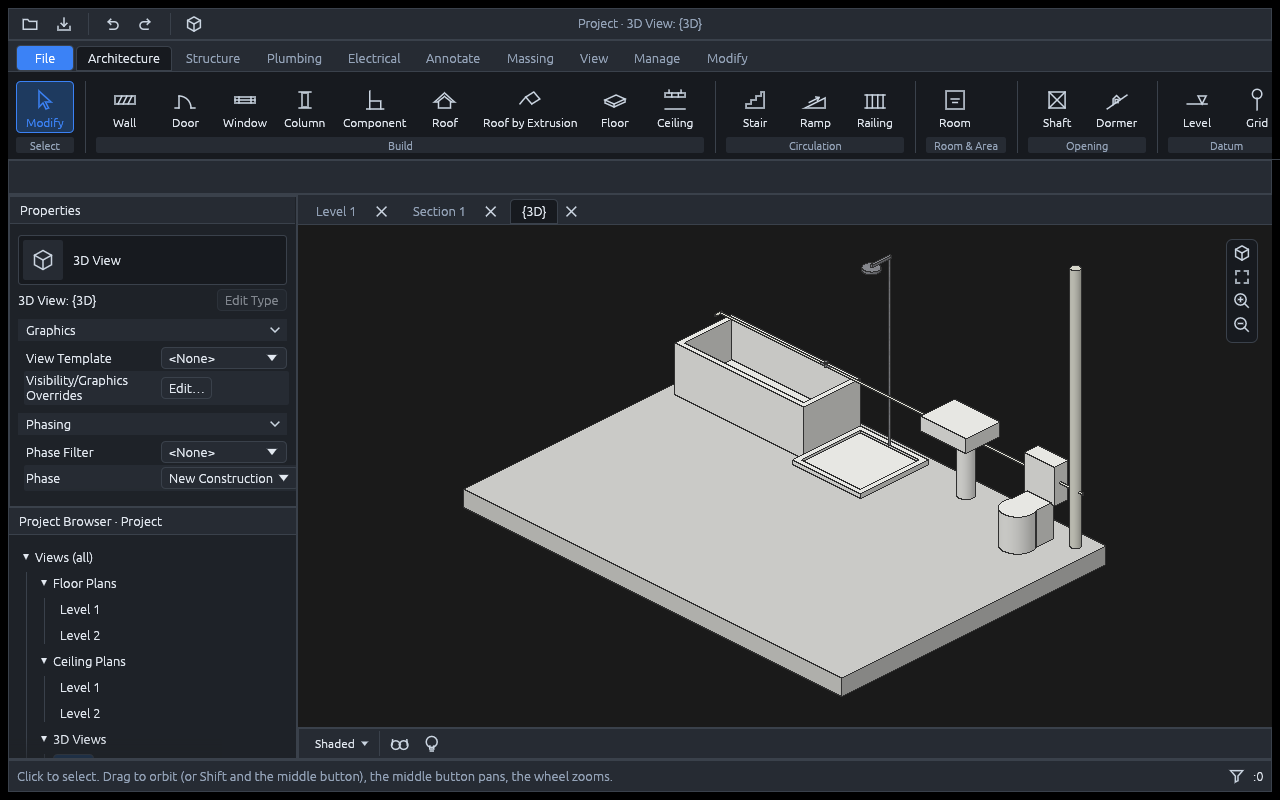Activate the Modify select tool

pyautogui.click(x=45, y=108)
